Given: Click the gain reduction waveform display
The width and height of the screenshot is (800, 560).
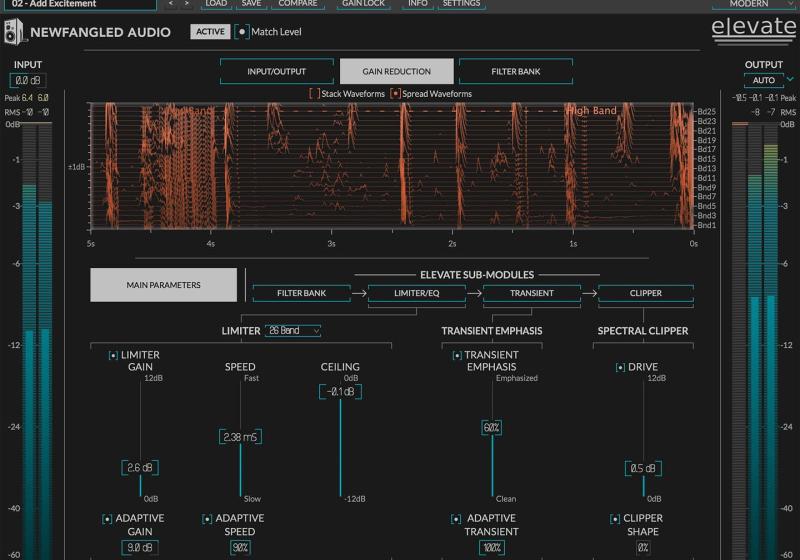Looking at the screenshot, I should 392,165.
